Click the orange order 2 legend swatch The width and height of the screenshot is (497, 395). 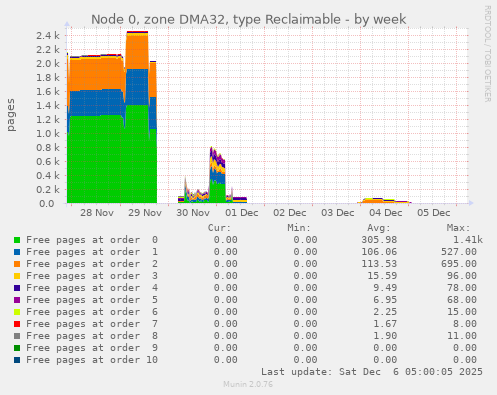[x=17, y=264]
